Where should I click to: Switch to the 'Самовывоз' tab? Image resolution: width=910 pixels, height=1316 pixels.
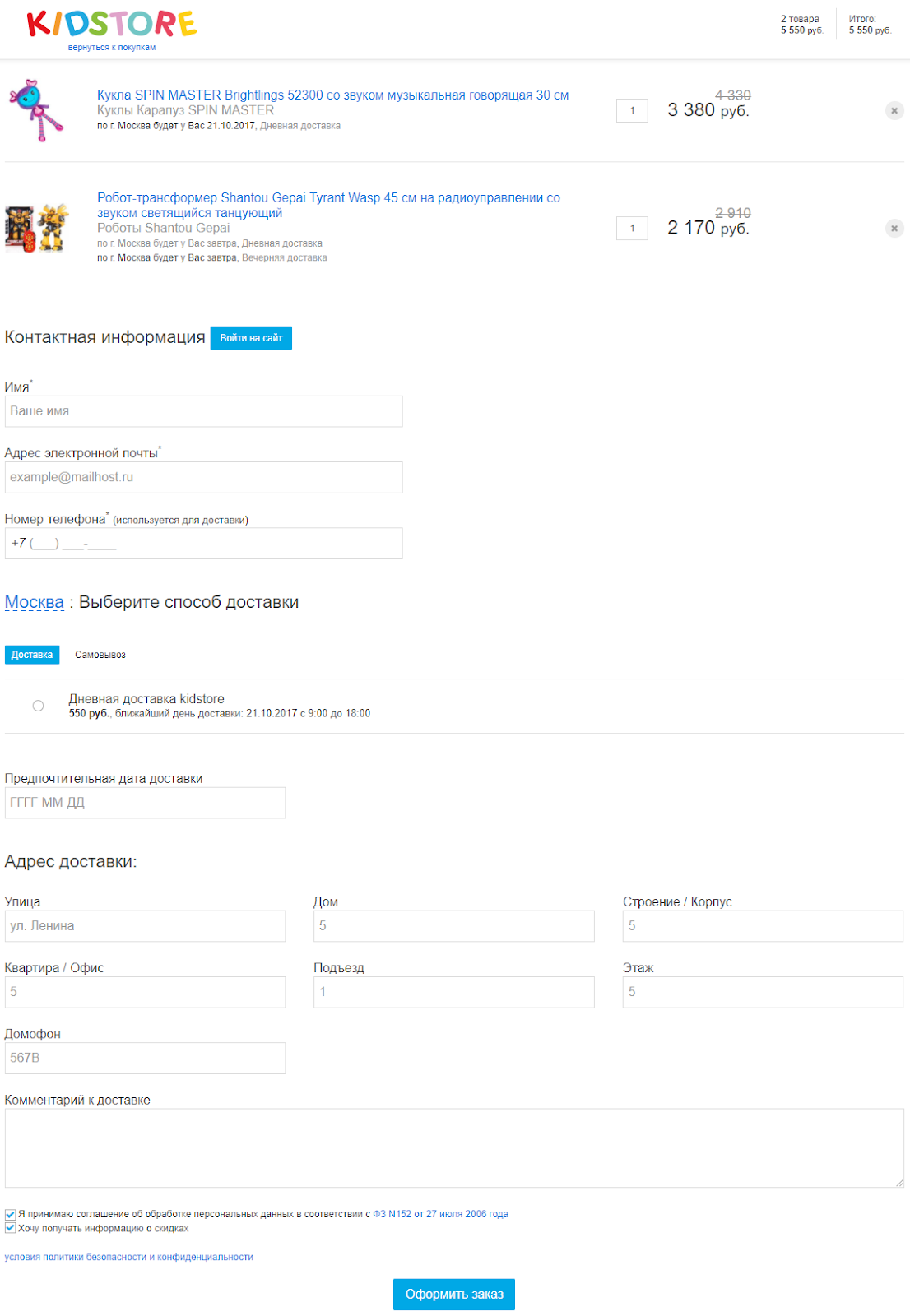coord(100,655)
